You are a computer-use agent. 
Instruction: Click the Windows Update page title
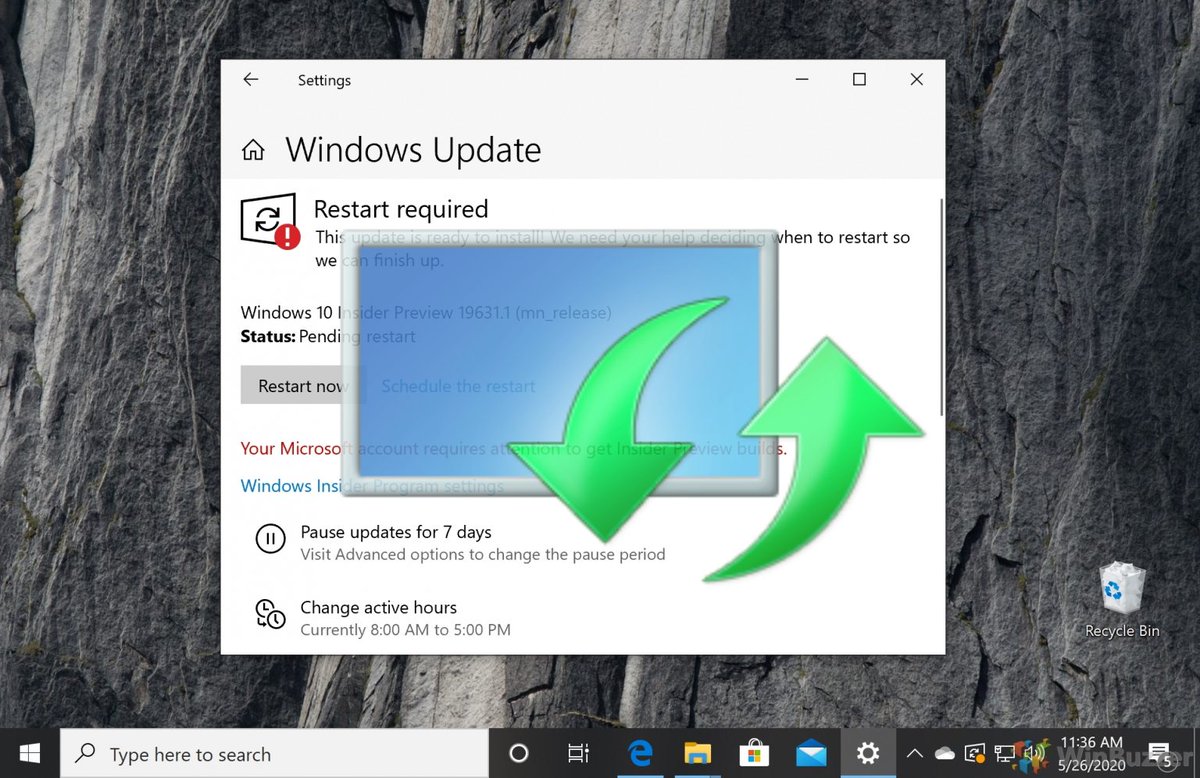(413, 150)
